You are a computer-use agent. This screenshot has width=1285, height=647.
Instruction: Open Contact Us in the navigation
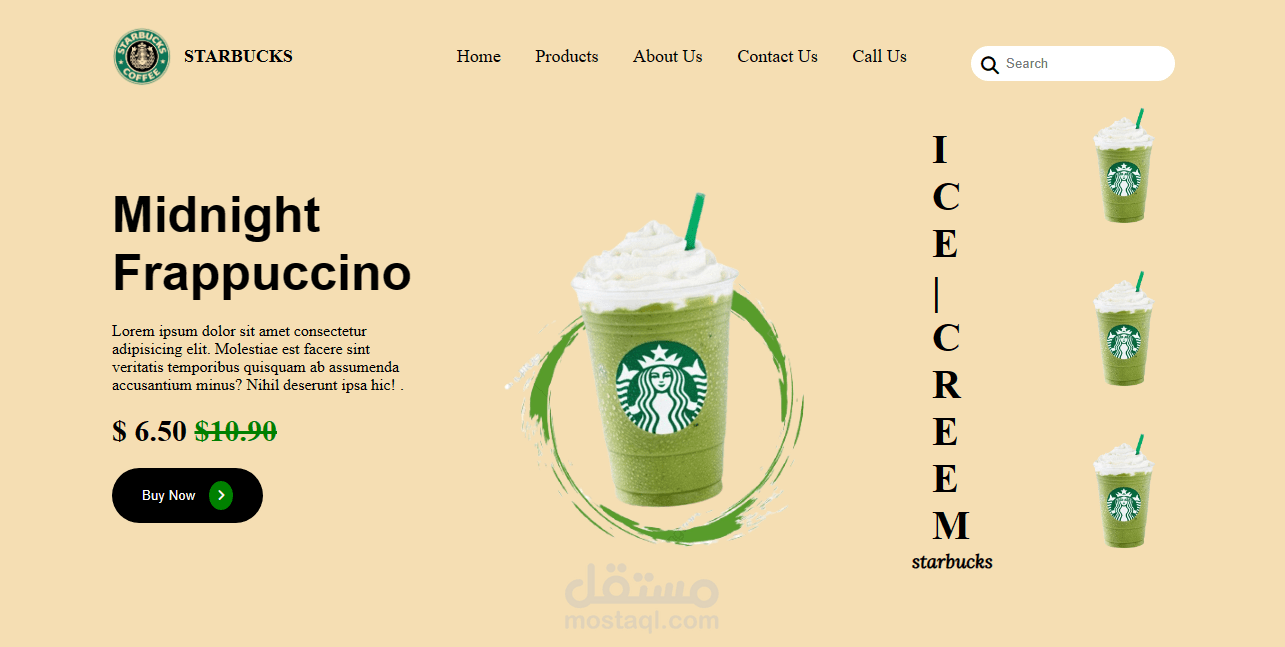tap(778, 56)
